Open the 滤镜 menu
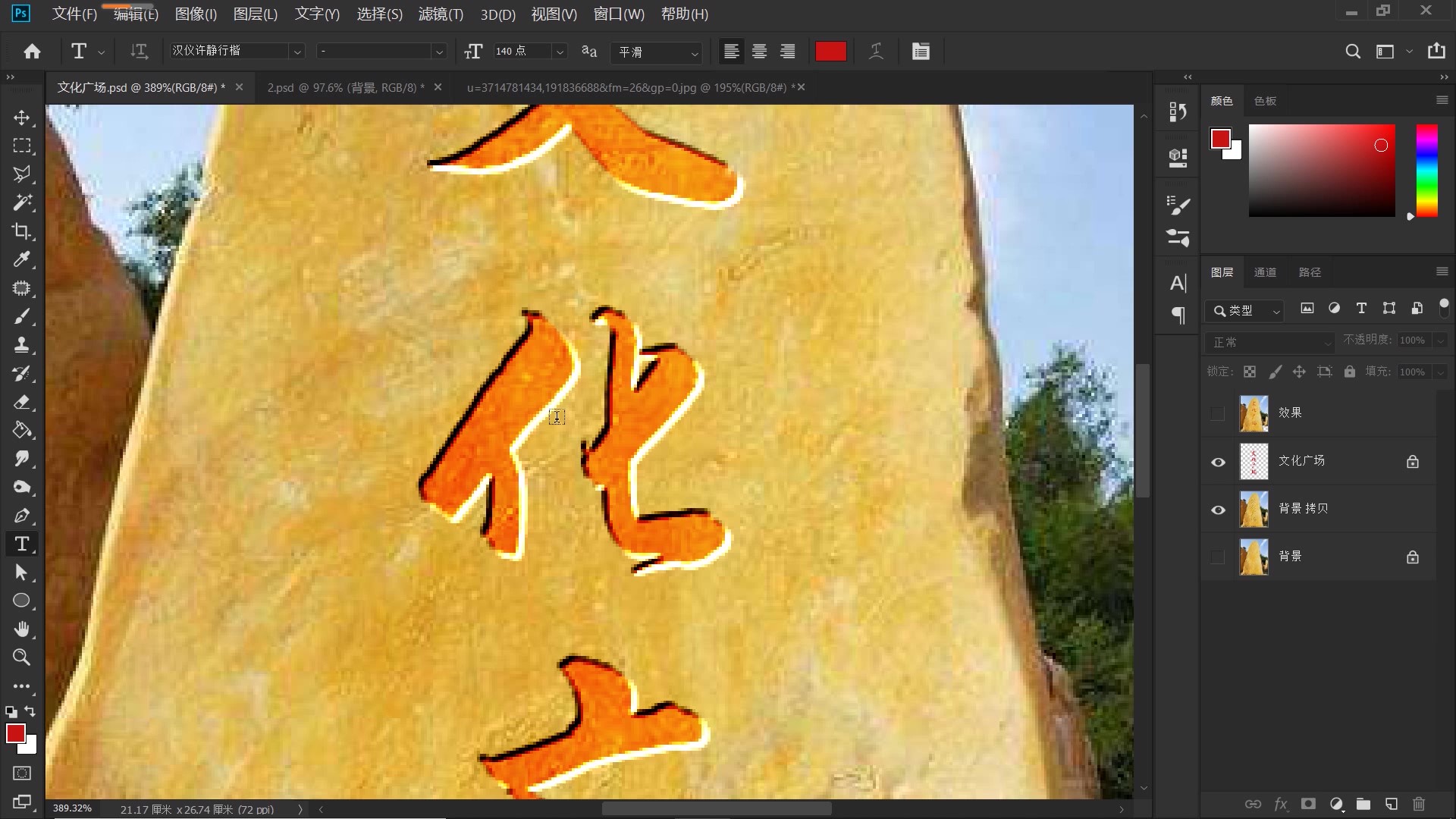The image size is (1456, 819). point(441,14)
